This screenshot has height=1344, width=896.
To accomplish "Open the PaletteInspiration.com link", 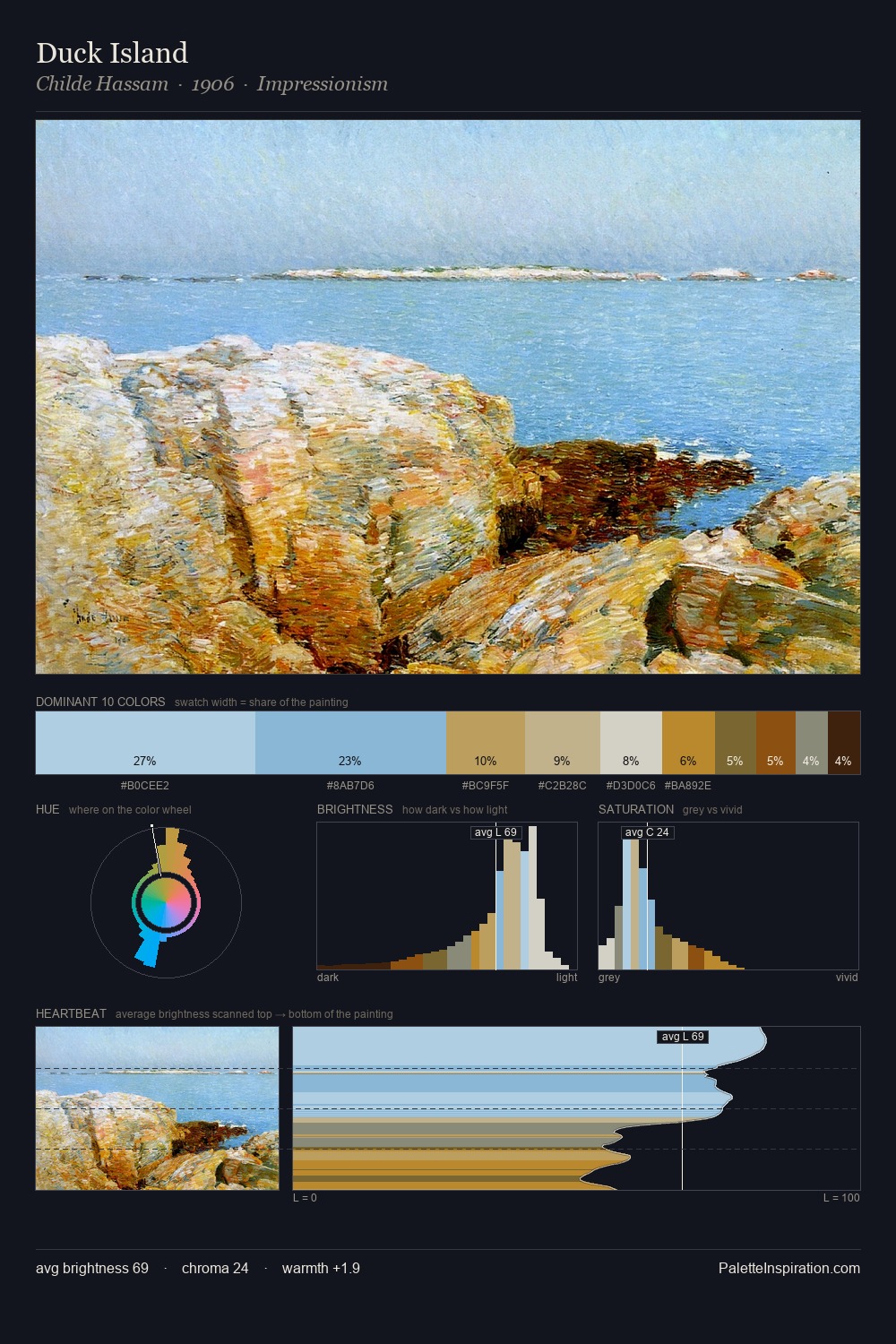I will pos(789,1269).
